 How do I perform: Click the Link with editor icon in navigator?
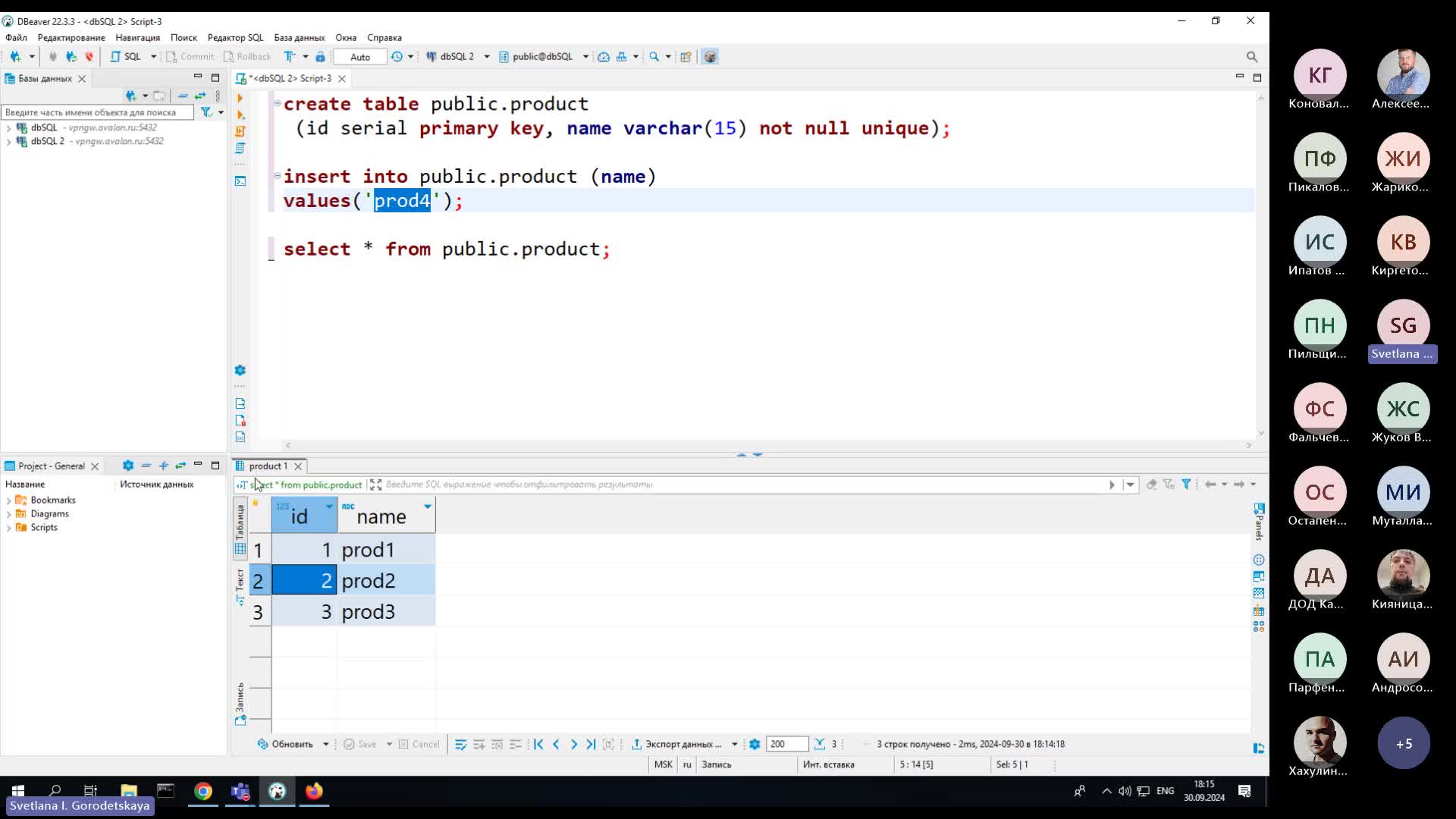click(x=200, y=96)
